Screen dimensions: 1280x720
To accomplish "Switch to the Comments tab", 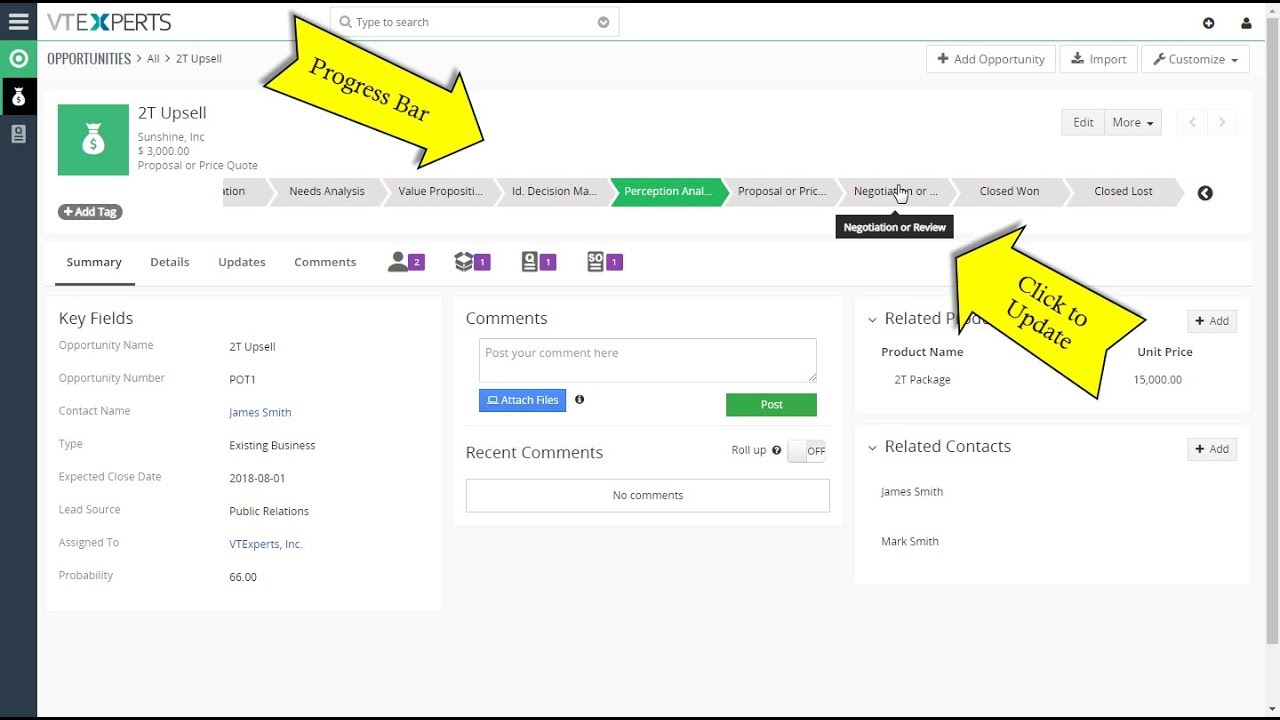I will pyautogui.click(x=325, y=262).
